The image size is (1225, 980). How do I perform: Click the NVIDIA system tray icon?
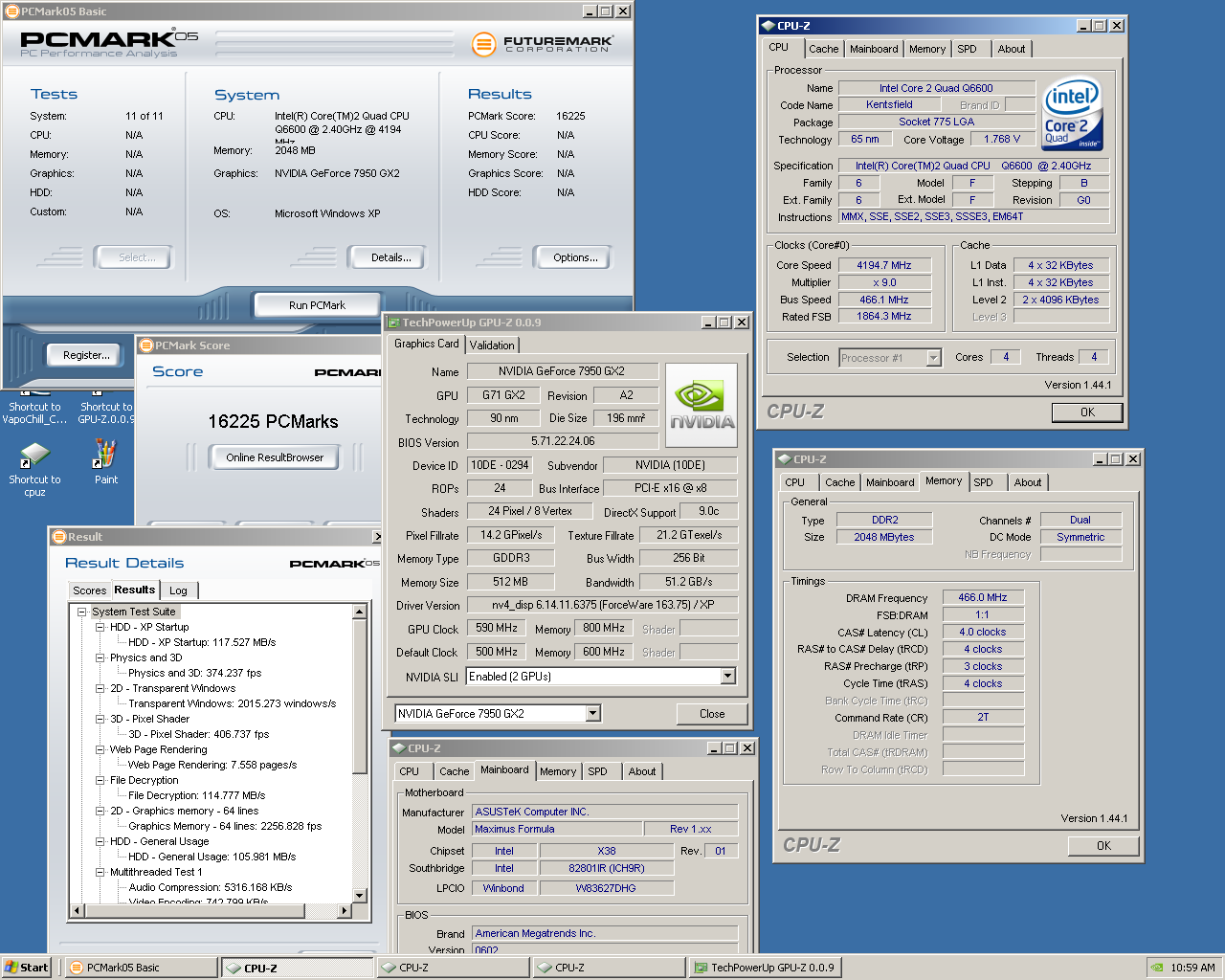(1157, 968)
